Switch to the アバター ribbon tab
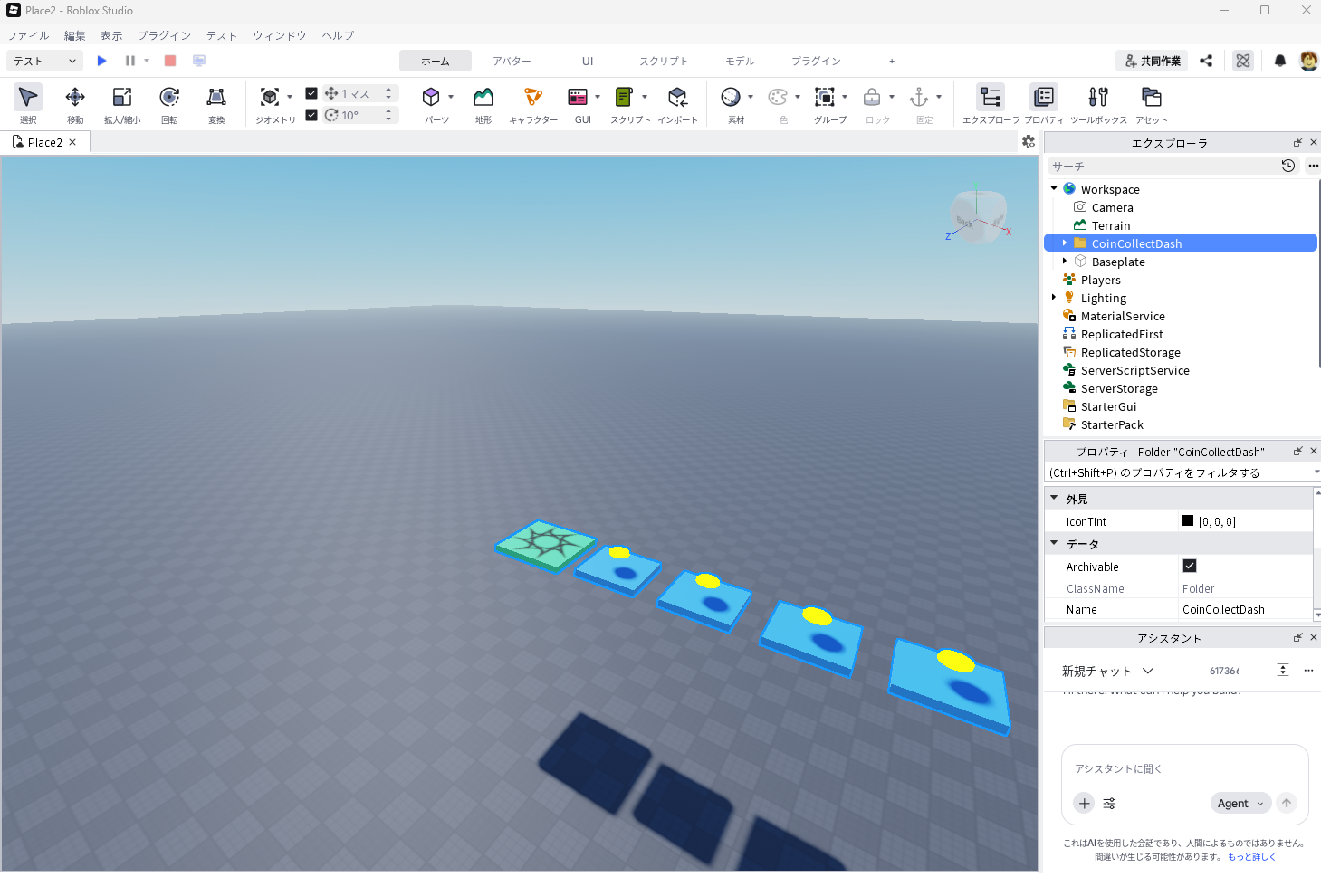 pos(512,61)
